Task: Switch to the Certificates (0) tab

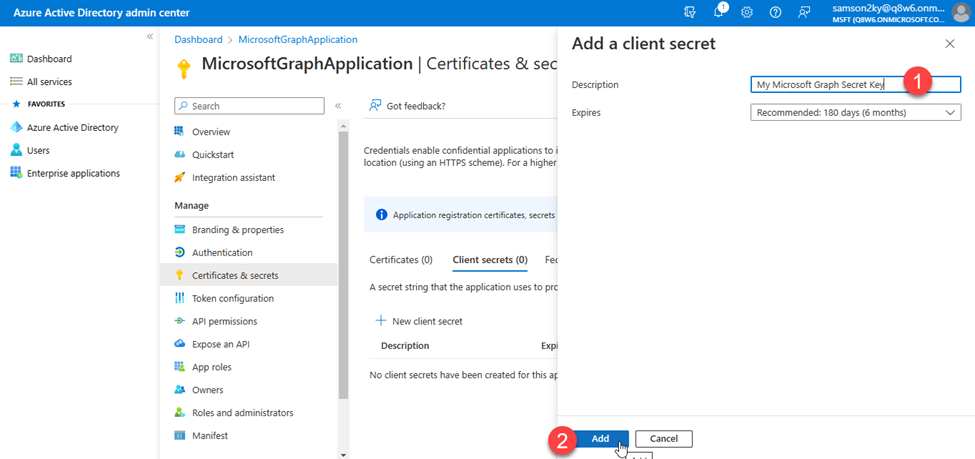Action: coord(401,260)
